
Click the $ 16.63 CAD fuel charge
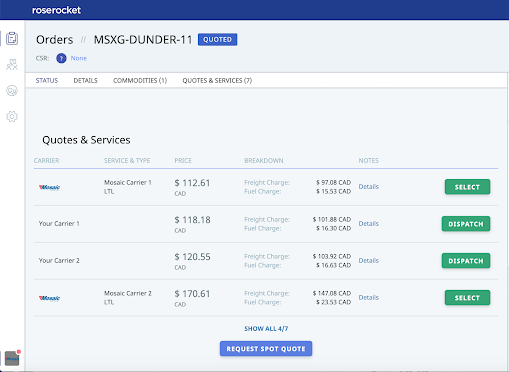pyautogui.click(x=333, y=266)
